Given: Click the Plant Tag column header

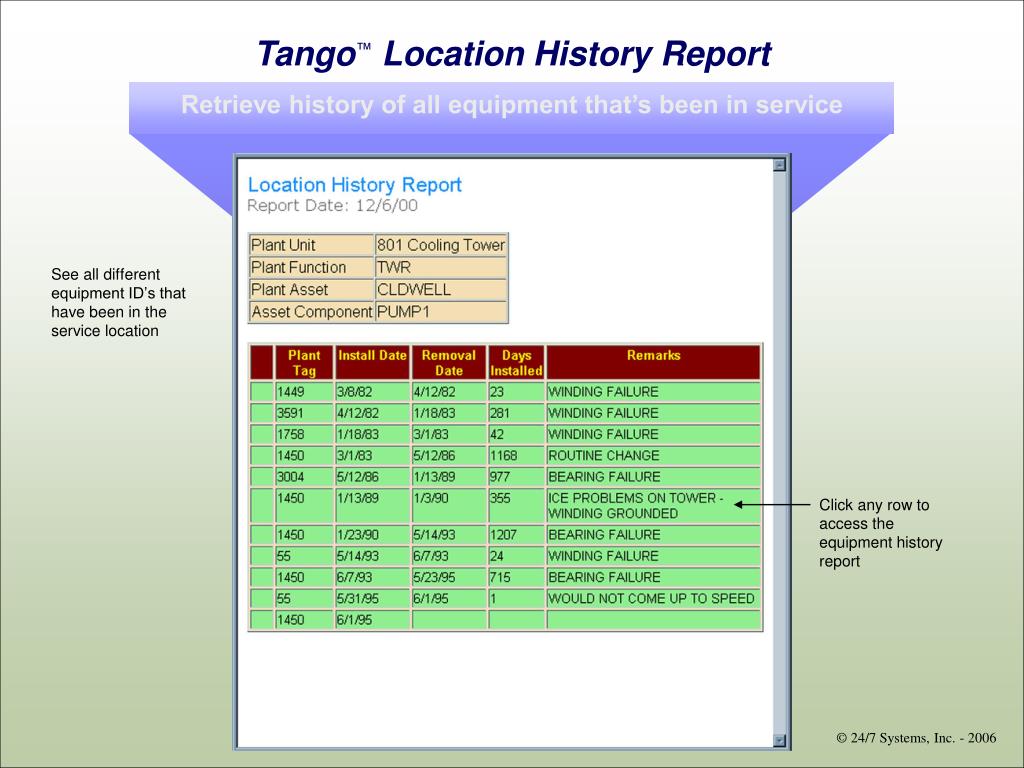Looking at the screenshot, I should pos(304,362).
